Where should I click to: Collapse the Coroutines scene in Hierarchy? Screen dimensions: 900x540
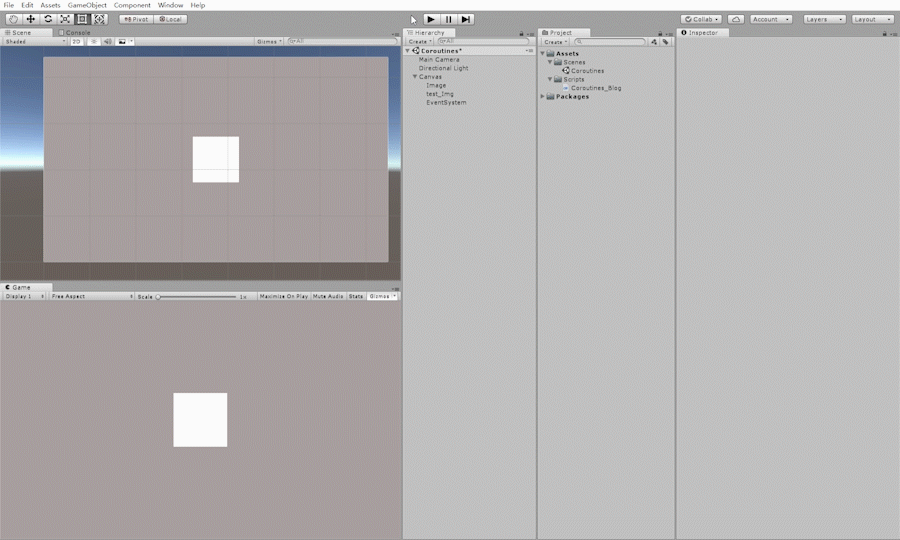[408, 51]
